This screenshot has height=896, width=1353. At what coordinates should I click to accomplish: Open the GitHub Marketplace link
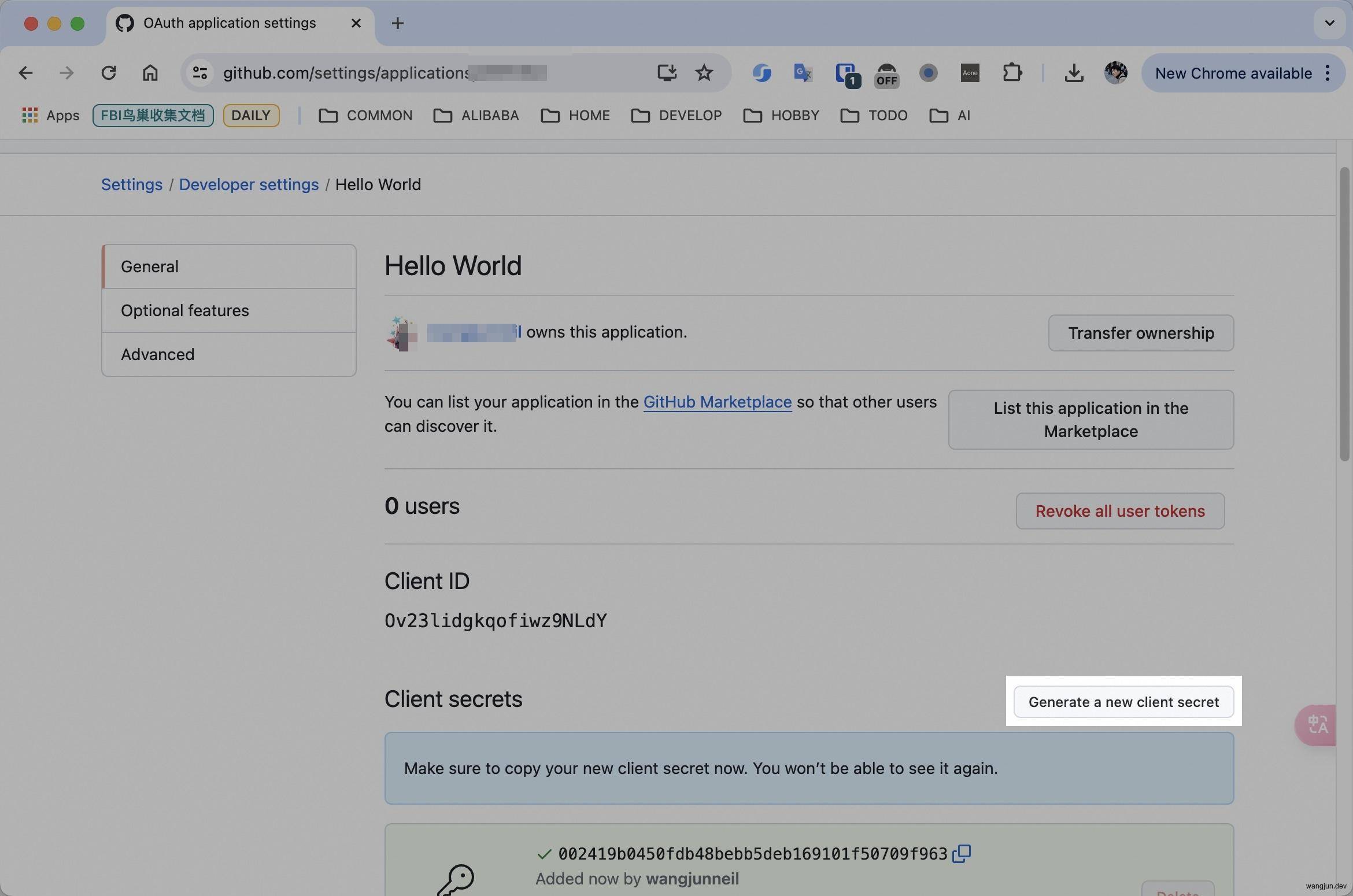pos(717,402)
